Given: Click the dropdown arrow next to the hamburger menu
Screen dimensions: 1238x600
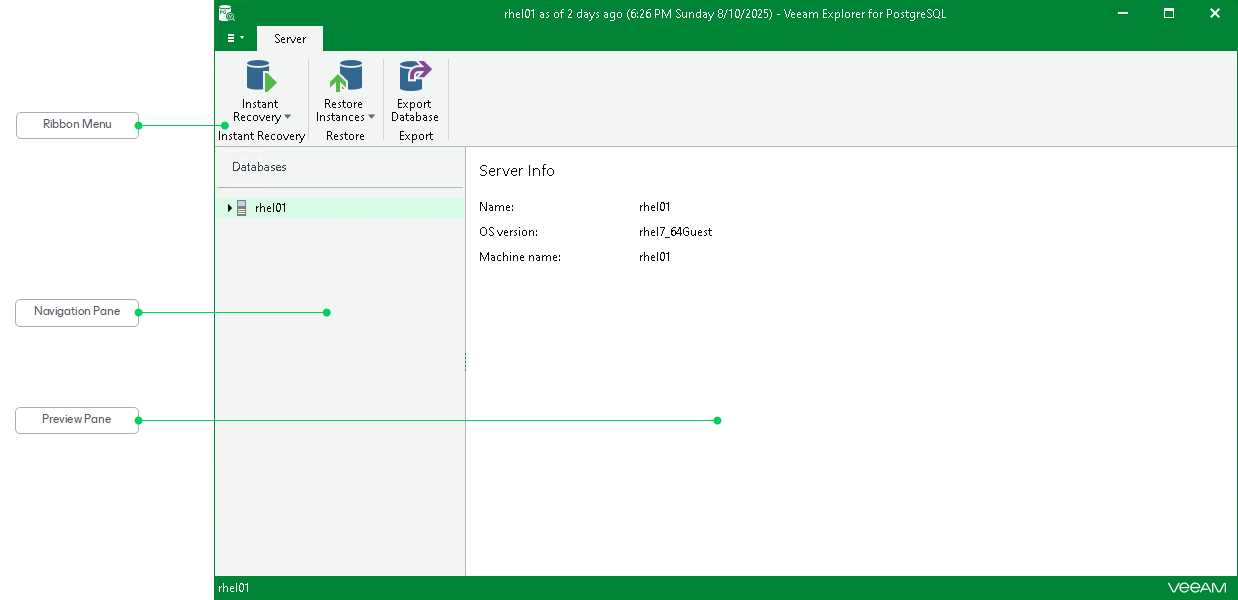Looking at the screenshot, I should point(242,37).
